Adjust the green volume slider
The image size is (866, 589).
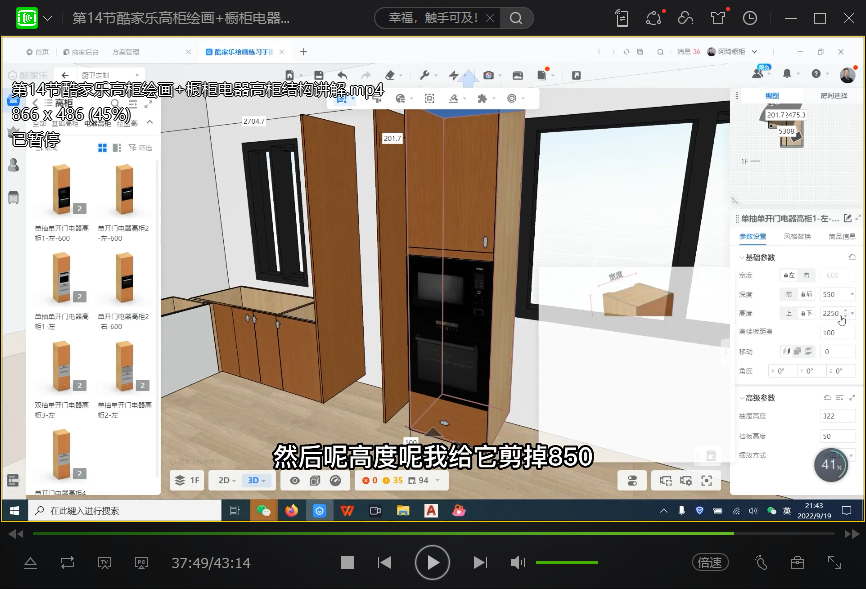point(566,563)
